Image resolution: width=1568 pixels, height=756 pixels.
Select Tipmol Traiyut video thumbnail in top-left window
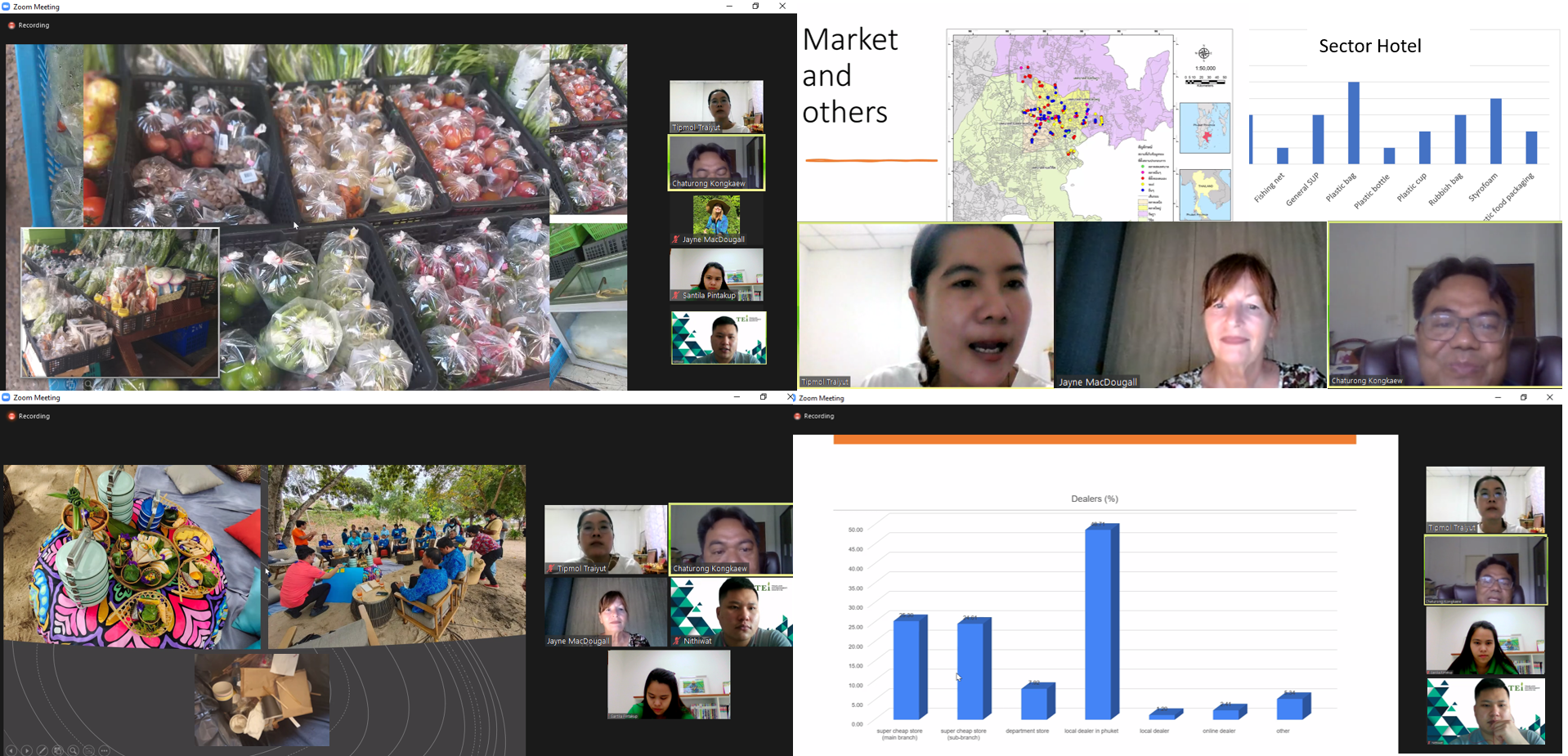click(x=716, y=106)
